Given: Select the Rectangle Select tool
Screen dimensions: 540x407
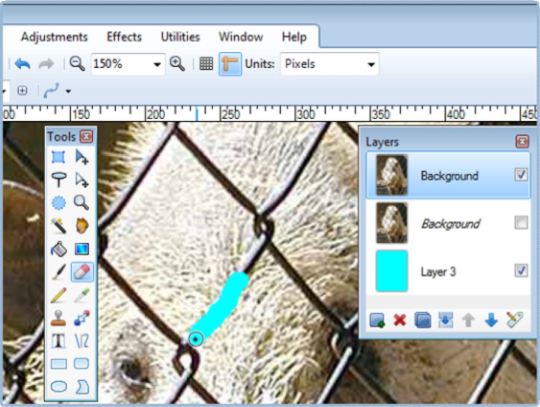Looking at the screenshot, I should tap(59, 157).
